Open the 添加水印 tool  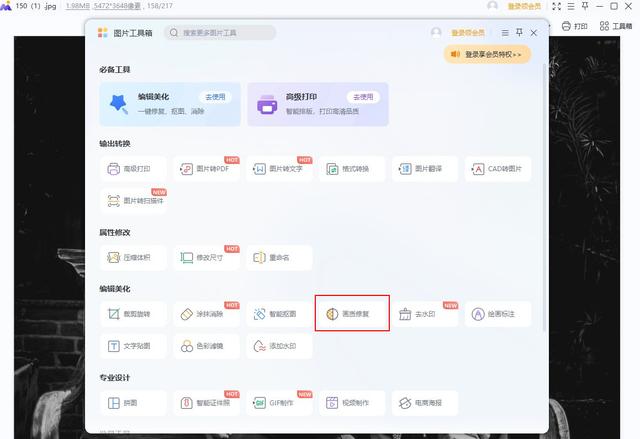pyautogui.click(x=279, y=346)
